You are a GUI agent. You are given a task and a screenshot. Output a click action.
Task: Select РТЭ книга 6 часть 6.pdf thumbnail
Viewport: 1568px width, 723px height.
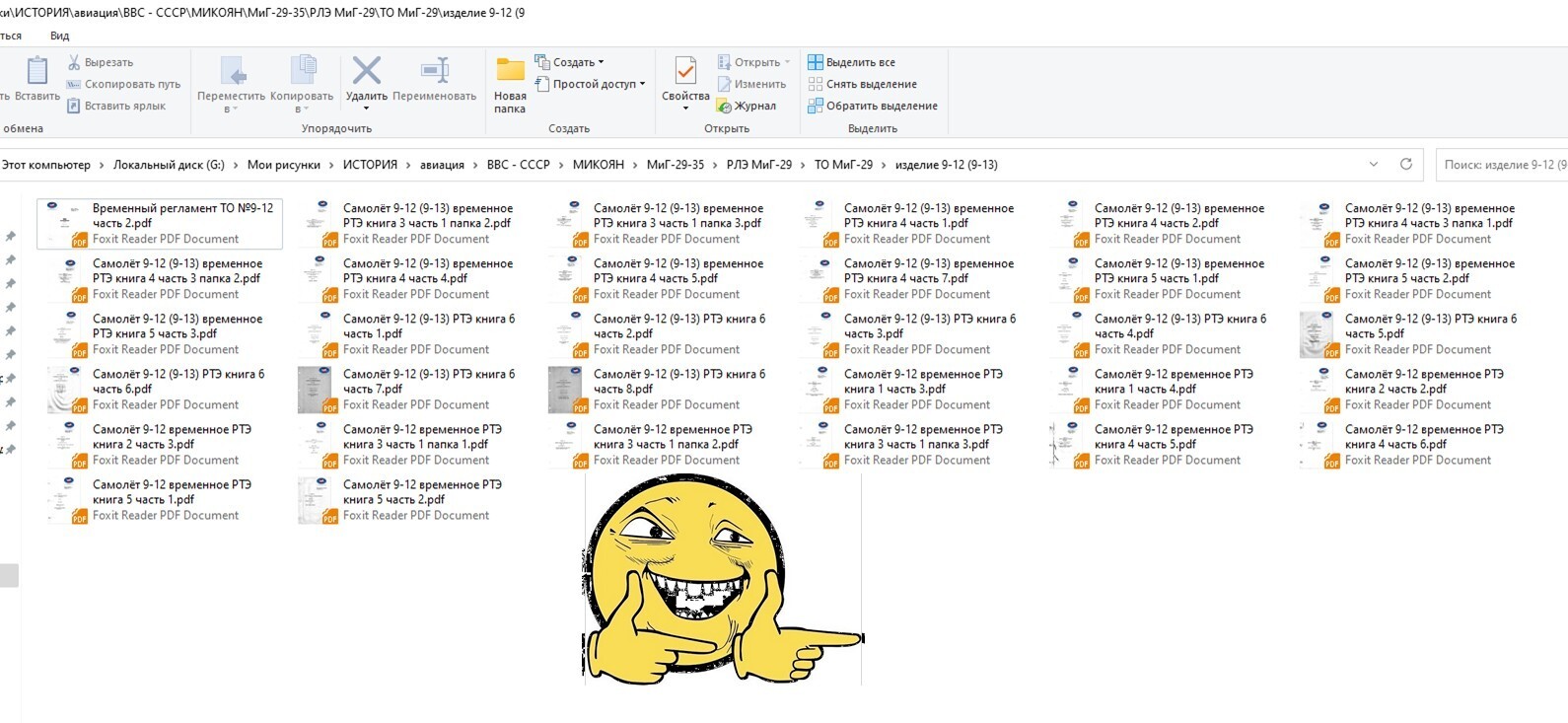[x=66, y=390]
